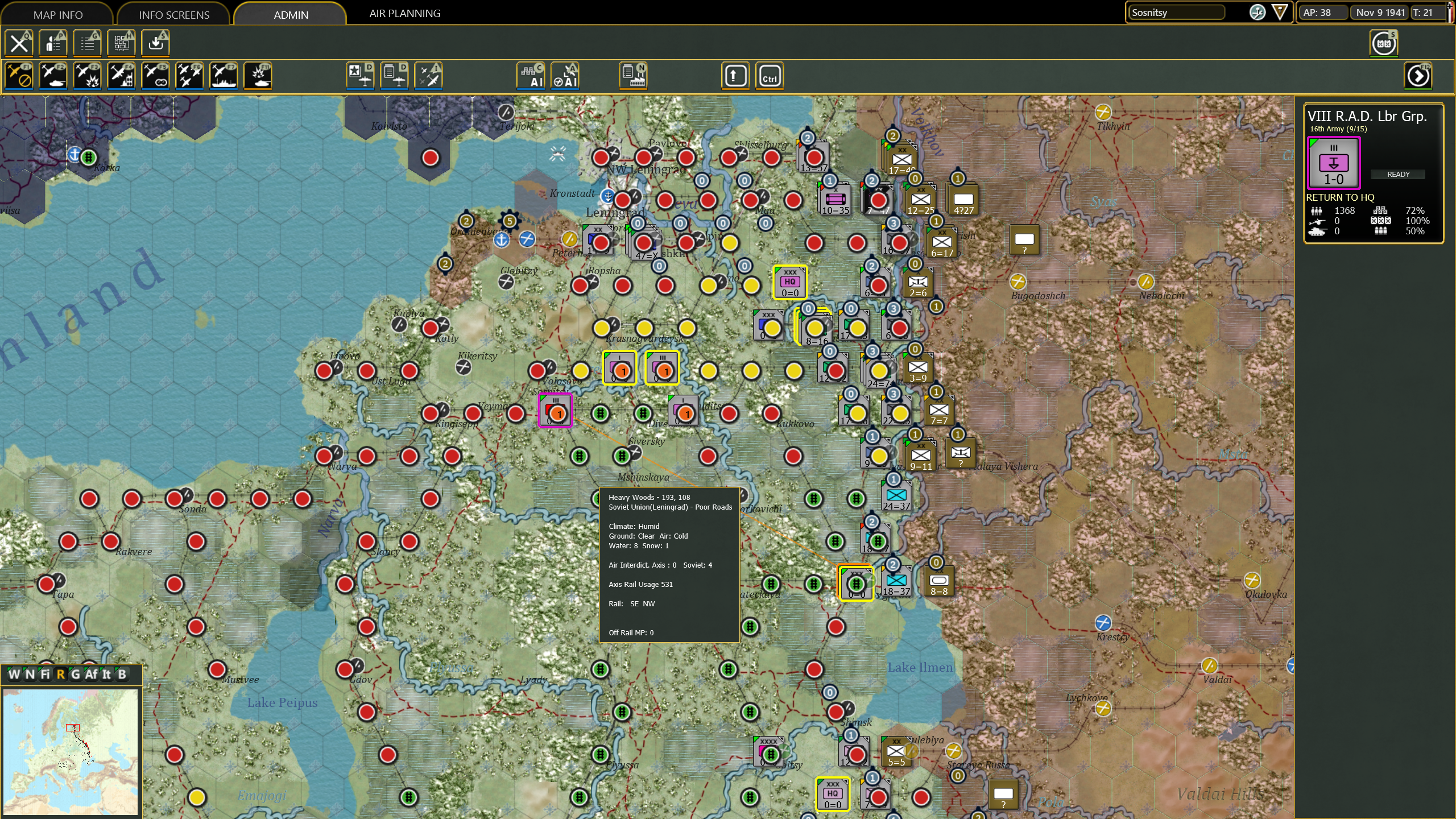Toggle the Ctrl key mode button
The height and width of the screenshot is (819, 1456).
pyautogui.click(x=769, y=76)
